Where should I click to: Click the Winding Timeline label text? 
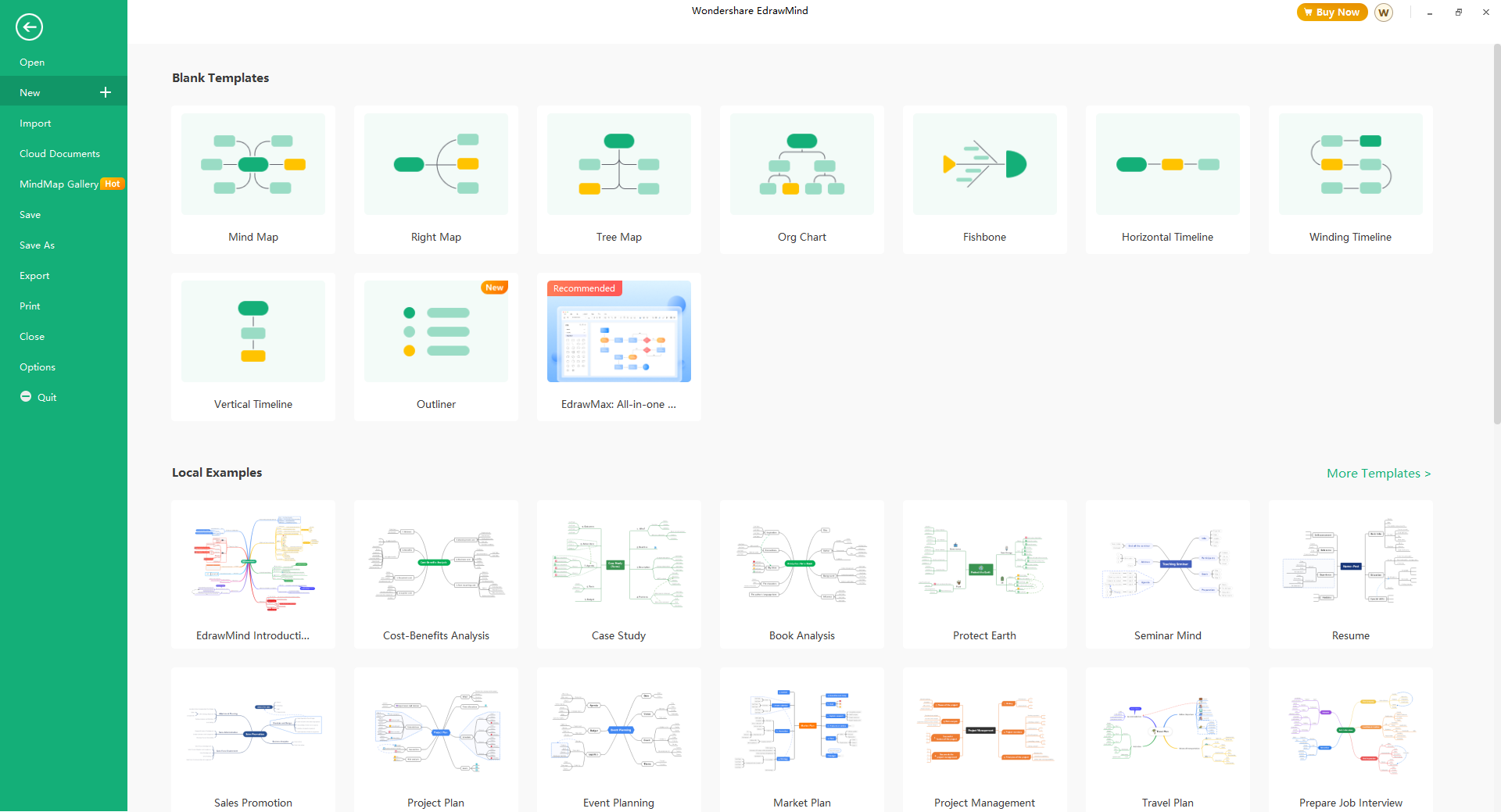click(1351, 238)
